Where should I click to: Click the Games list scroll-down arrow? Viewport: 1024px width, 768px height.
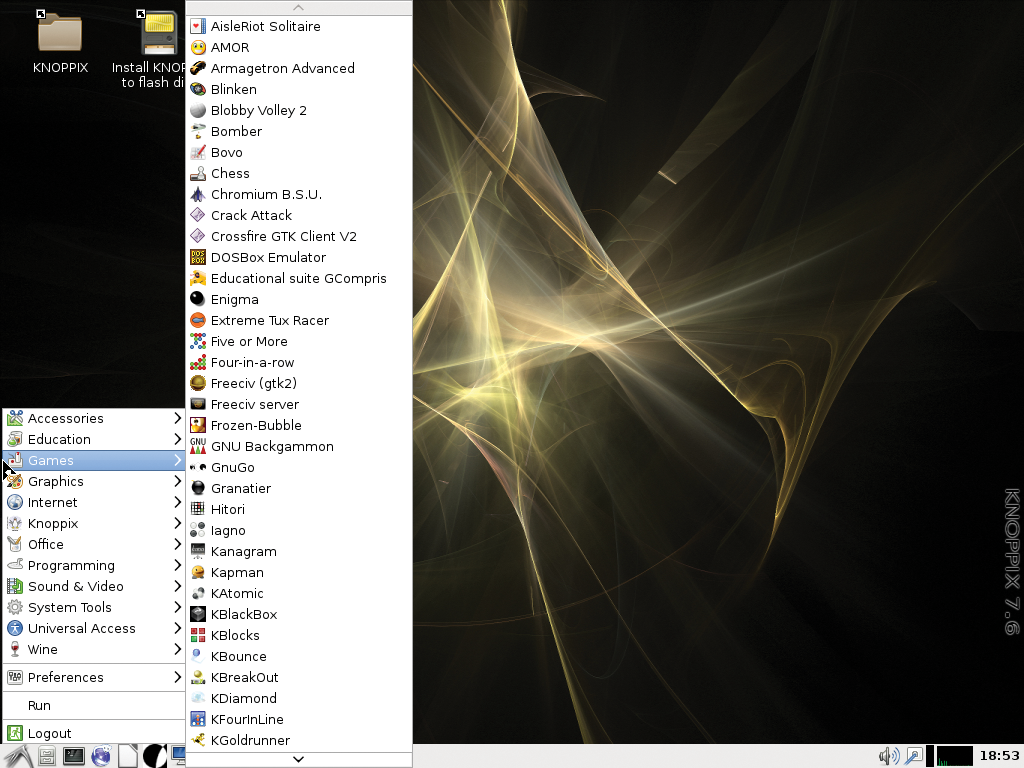(x=299, y=759)
